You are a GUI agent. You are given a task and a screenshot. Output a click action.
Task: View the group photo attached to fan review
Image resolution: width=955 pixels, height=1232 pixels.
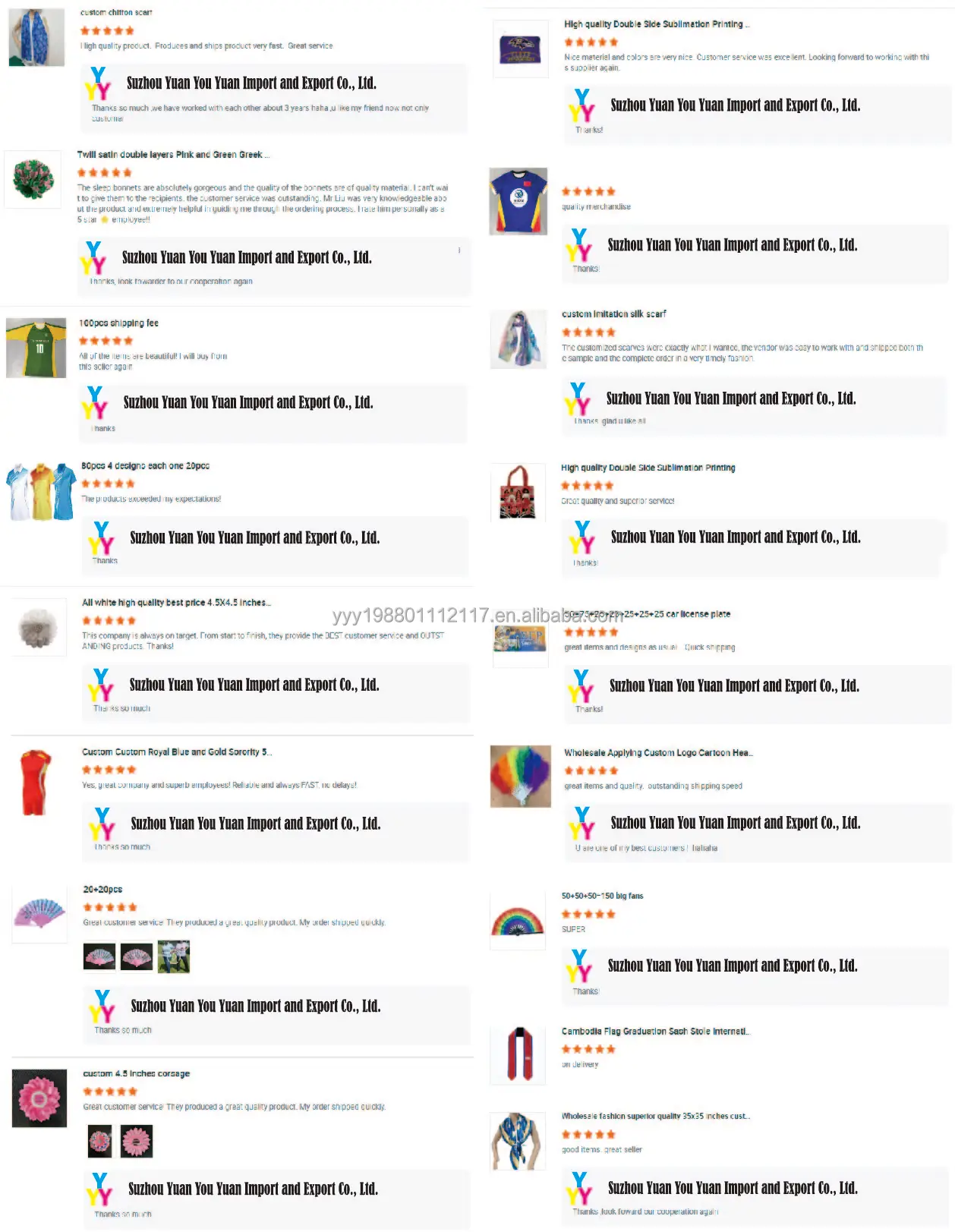(174, 956)
